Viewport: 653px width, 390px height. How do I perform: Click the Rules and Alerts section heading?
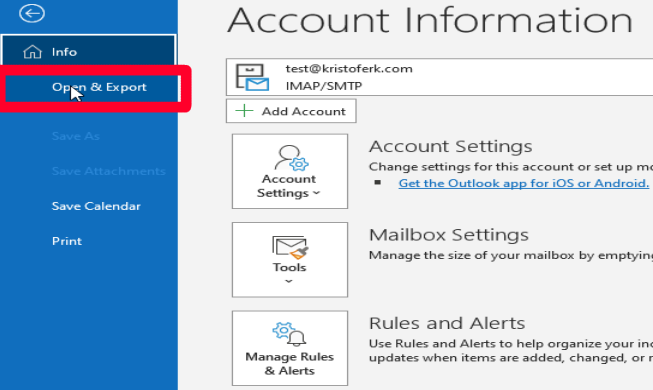click(x=447, y=323)
